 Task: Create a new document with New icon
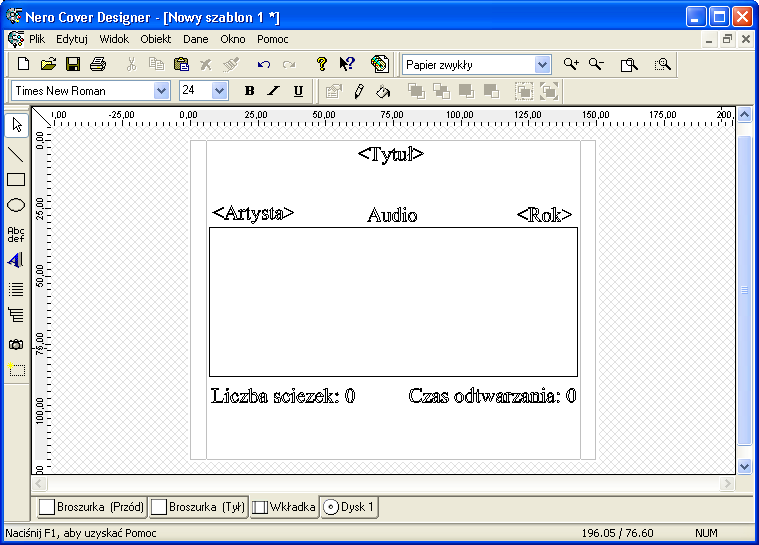23,64
